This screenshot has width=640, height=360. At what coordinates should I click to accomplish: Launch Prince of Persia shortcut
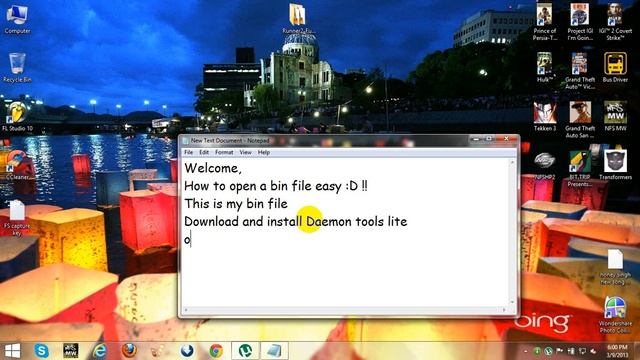[544, 22]
